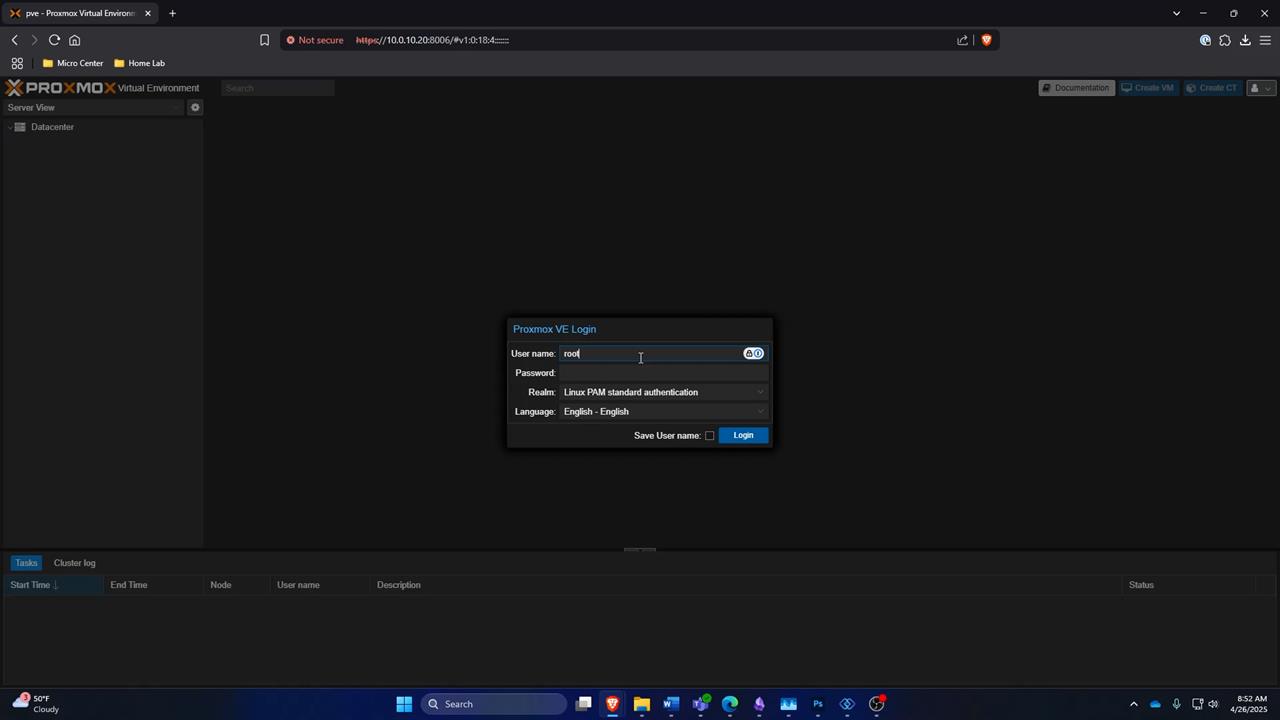Viewport: 1280px width, 720px height.
Task: Open the Micro Center bookmark folder
Action: click(73, 63)
